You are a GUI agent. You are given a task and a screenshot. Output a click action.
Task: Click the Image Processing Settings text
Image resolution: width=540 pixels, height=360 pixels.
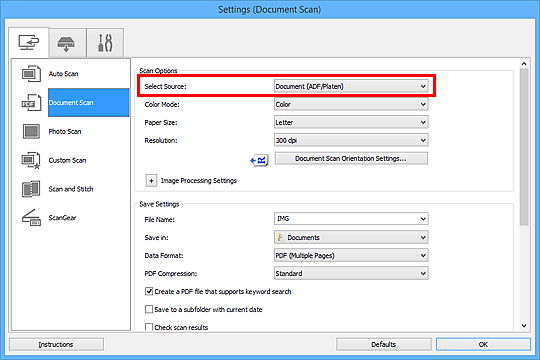199,181
